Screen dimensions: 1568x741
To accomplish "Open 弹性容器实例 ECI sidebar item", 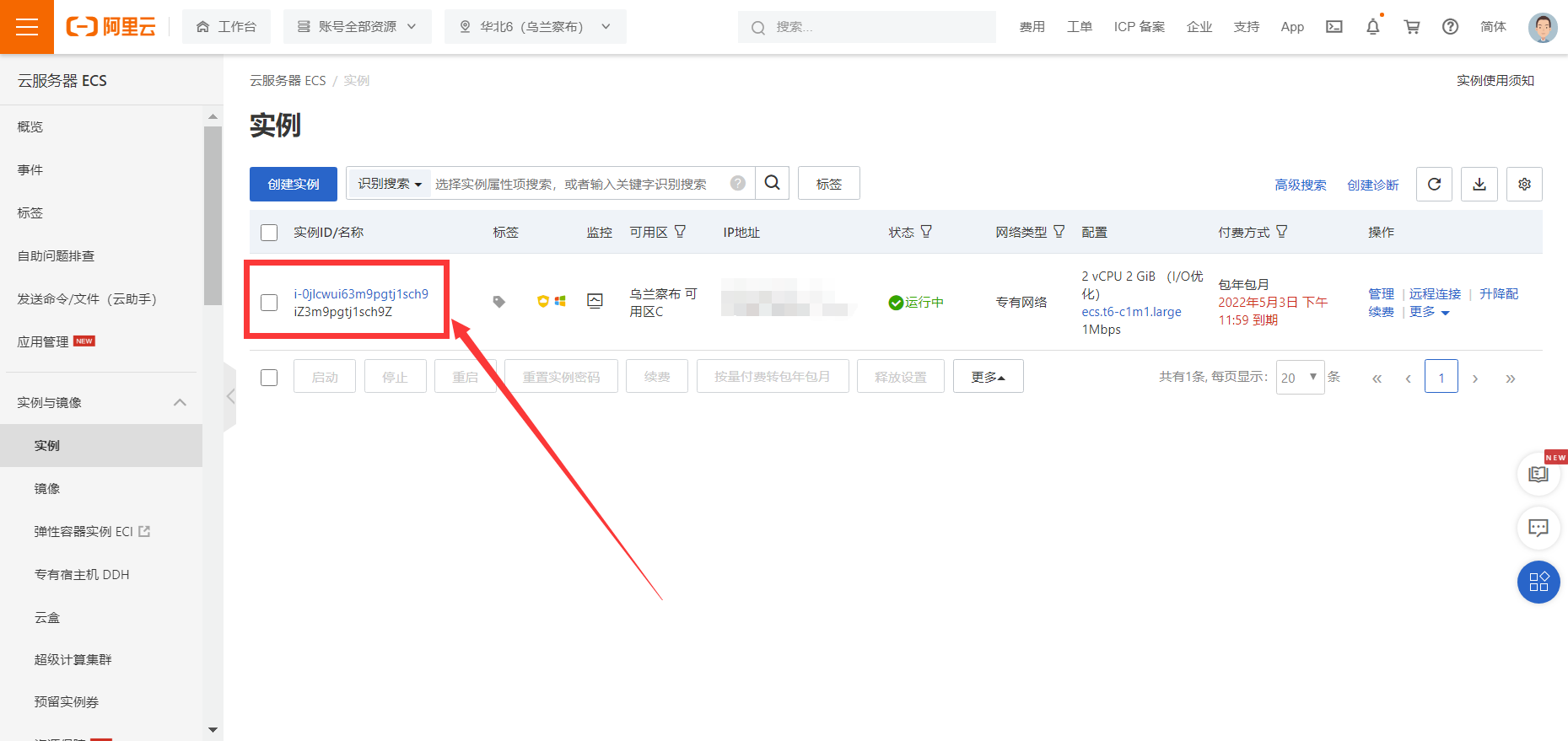I will tap(92, 531).
